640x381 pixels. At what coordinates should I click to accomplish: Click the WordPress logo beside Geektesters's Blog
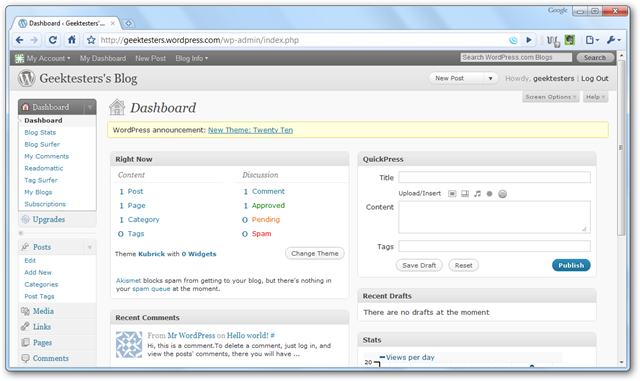[x=27, y=78]
